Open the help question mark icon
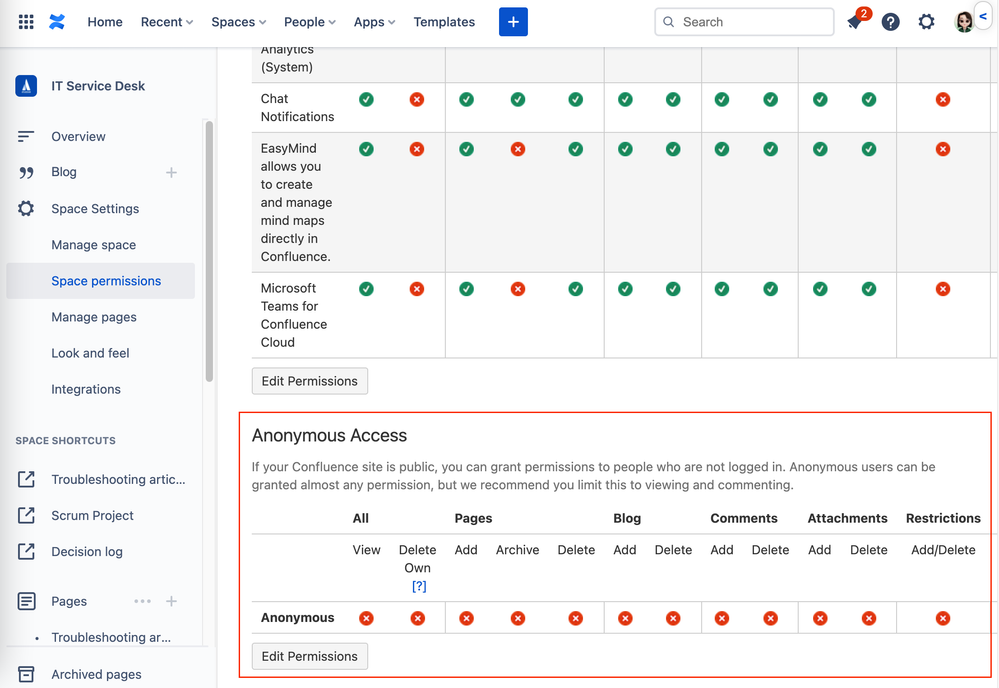This screenshot has width=999, height=688. (x=890, y=22)
